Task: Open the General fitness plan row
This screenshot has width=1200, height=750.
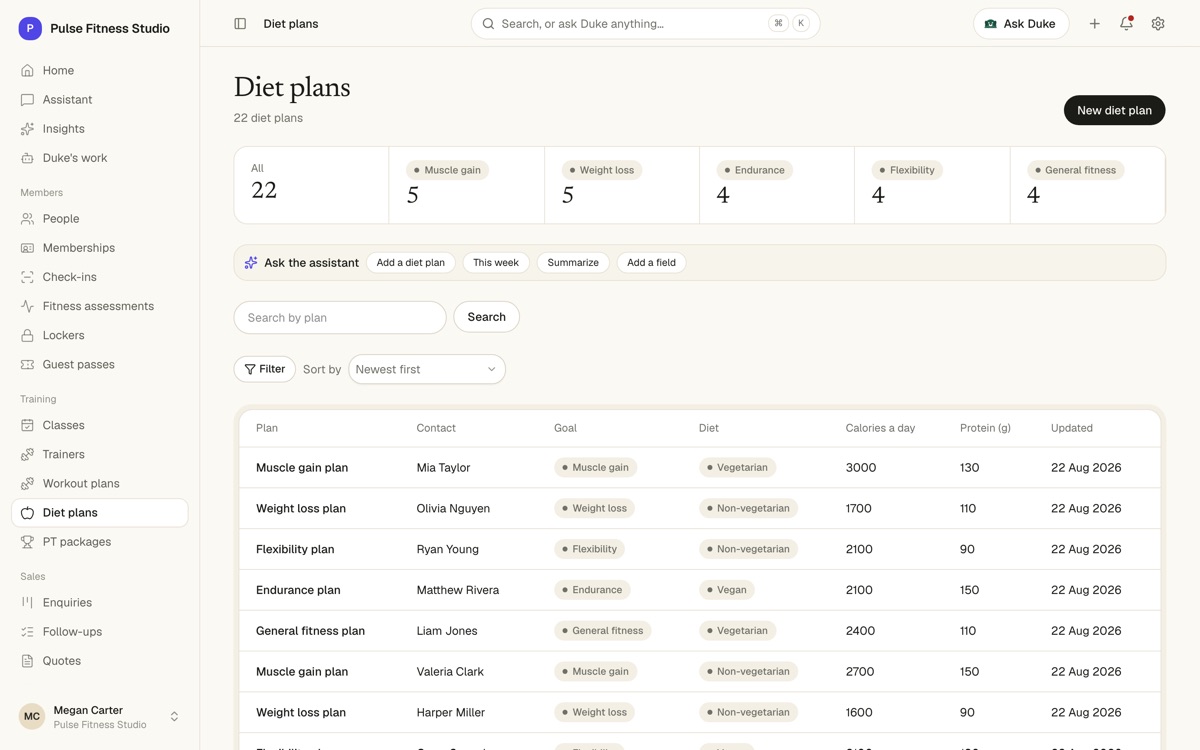Action: tap(700, 631)
